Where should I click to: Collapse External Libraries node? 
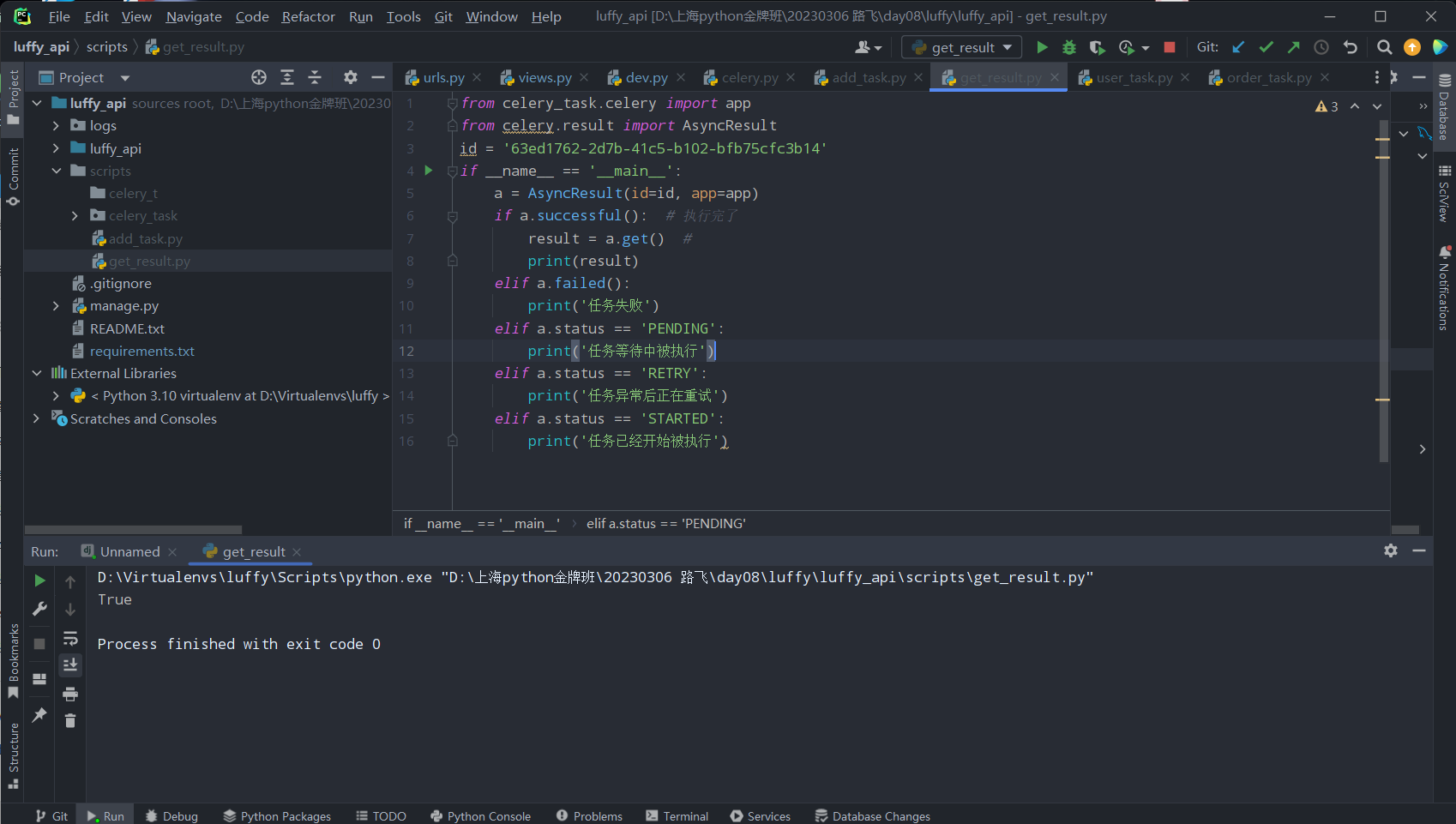pos(37,373)
